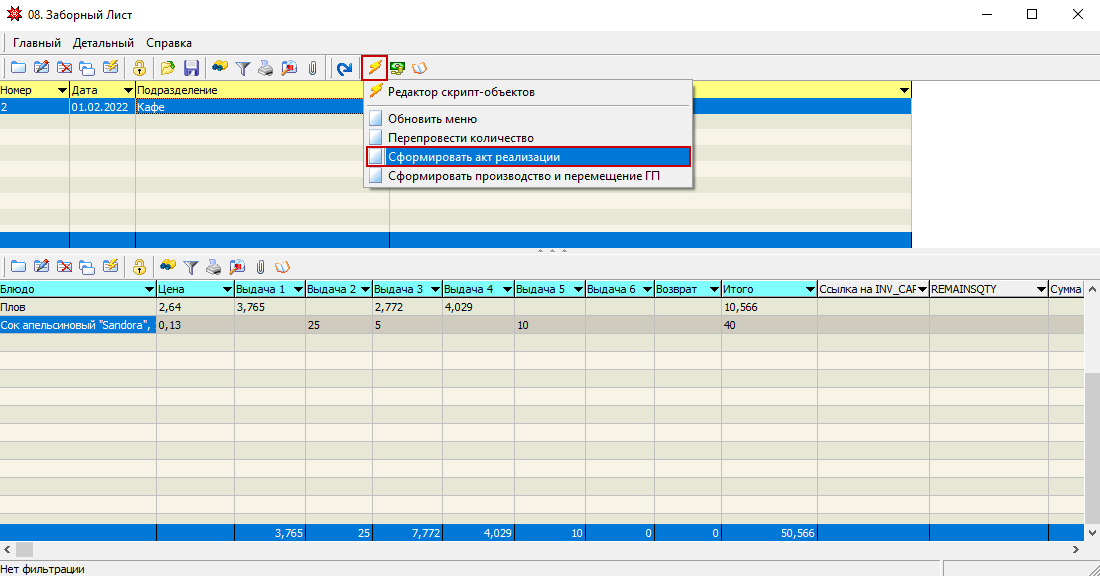Expand the Итого column dropdown arrow
Viewport: 1100px width, 576px height.
click(x=808, y=289)
